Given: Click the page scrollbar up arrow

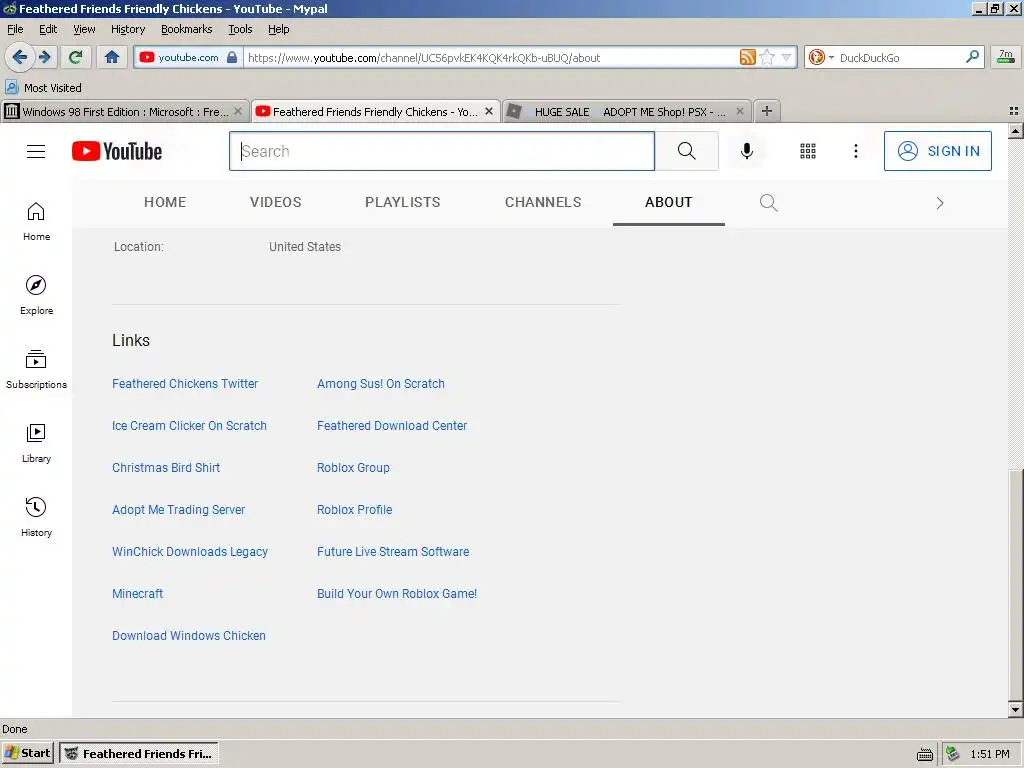Looking at the screenshot, I should 1016,131.
